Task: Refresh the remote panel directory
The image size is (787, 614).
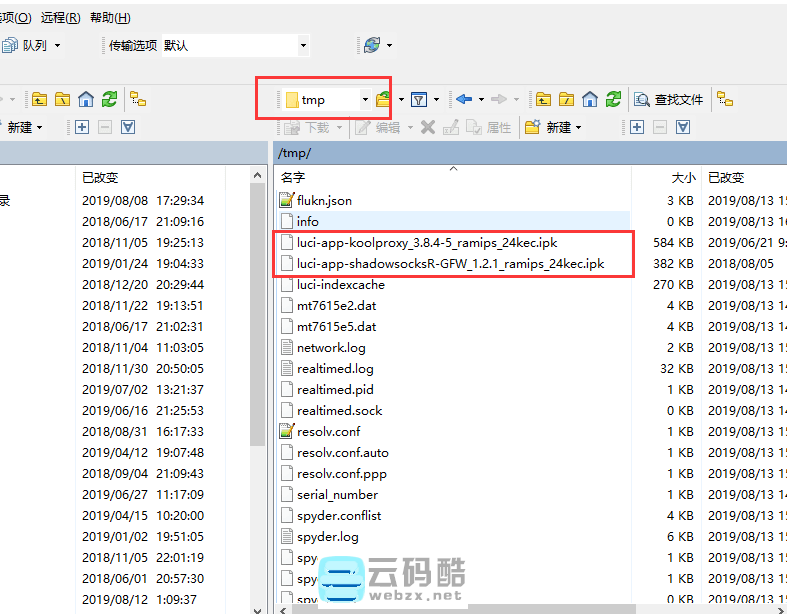Action: [x=613, y=99]
